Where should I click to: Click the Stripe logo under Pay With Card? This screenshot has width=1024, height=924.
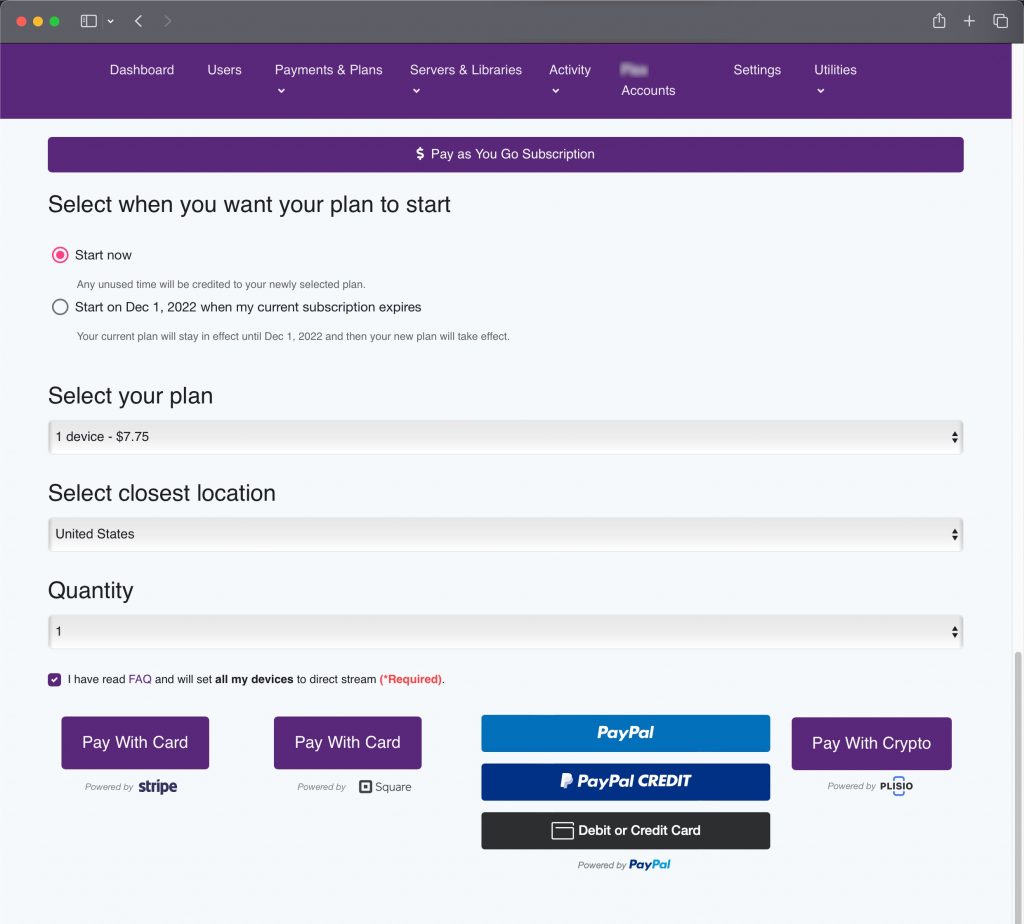(x=157, y=787)
